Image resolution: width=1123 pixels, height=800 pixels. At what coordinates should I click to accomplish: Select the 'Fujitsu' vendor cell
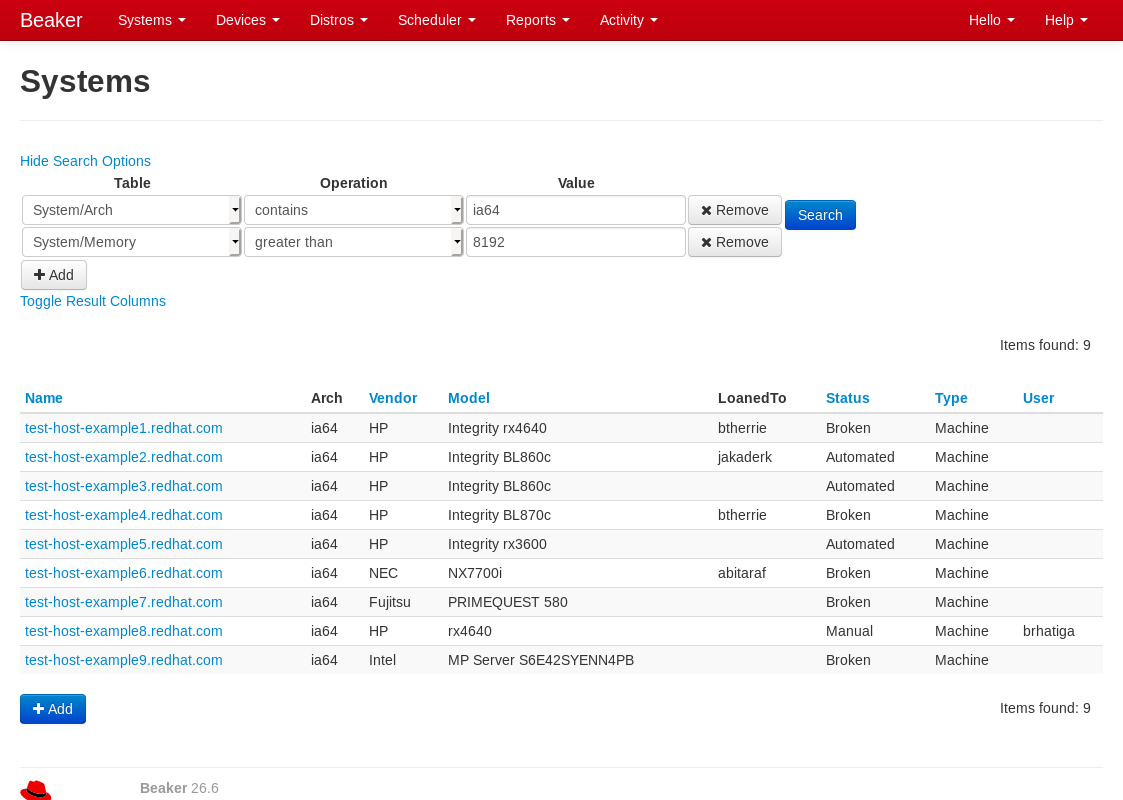tap(390, 602)
